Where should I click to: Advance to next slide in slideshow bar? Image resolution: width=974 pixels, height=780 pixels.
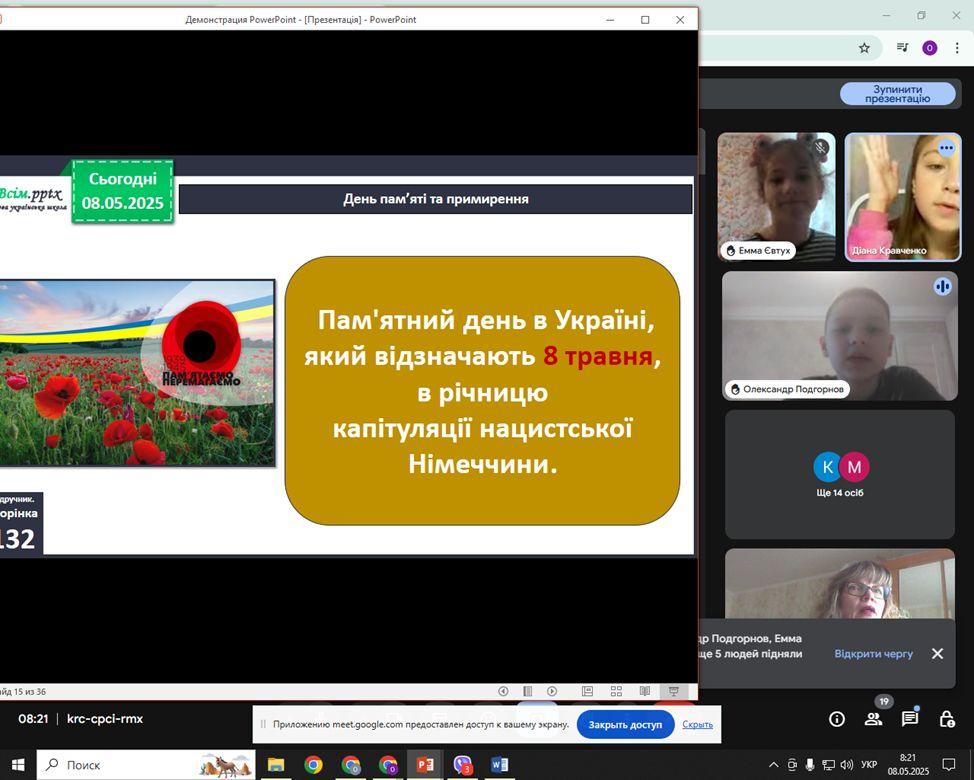click(552, 691)
